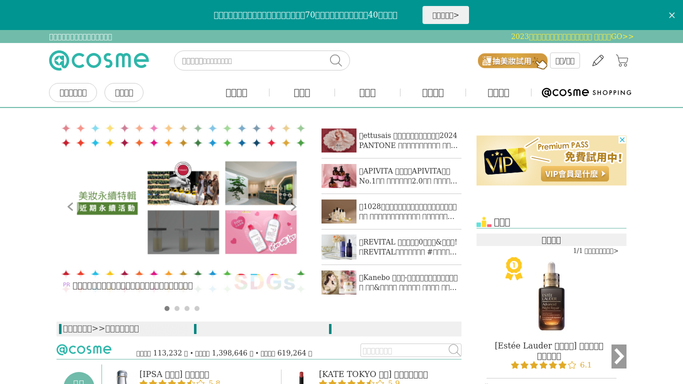
Task: Click the pencil write-review icon
Action: (x=598, y=61)
